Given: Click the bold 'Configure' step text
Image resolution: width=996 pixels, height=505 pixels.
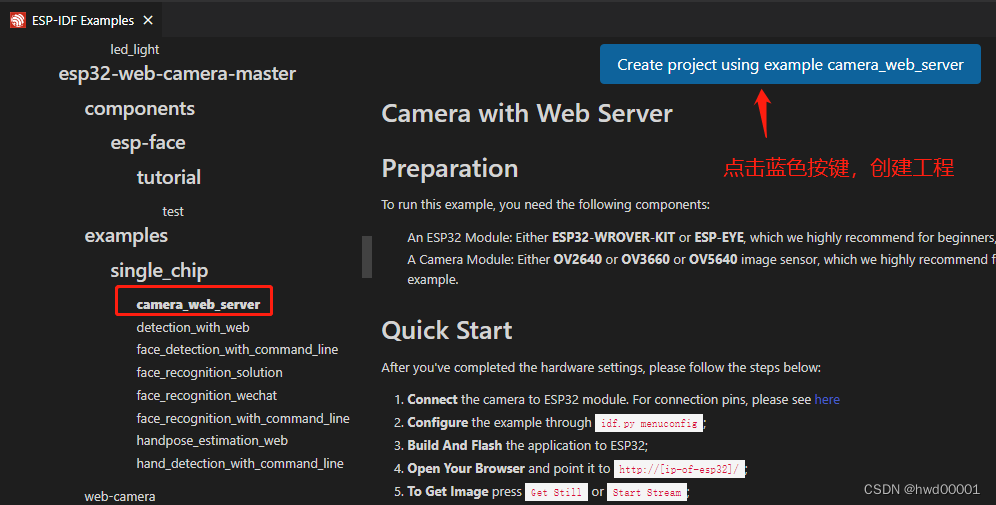Looking at the screenshot, I should pos(438,422).
